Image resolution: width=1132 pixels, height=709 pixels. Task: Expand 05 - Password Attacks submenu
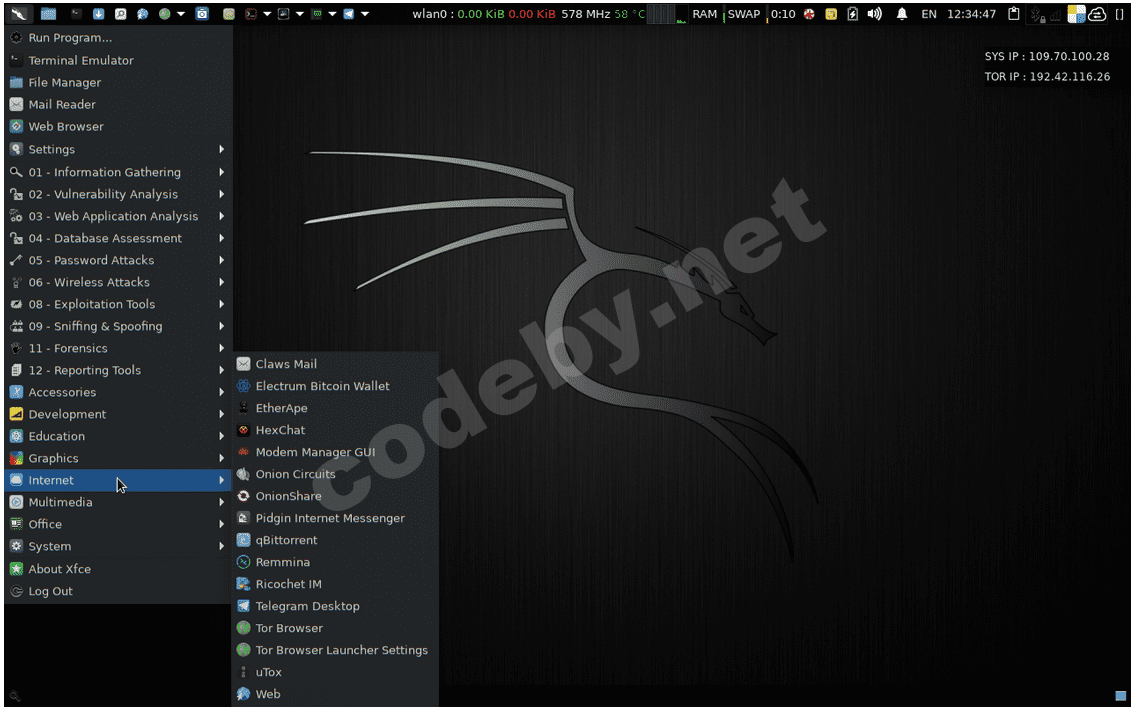[118, 260]
